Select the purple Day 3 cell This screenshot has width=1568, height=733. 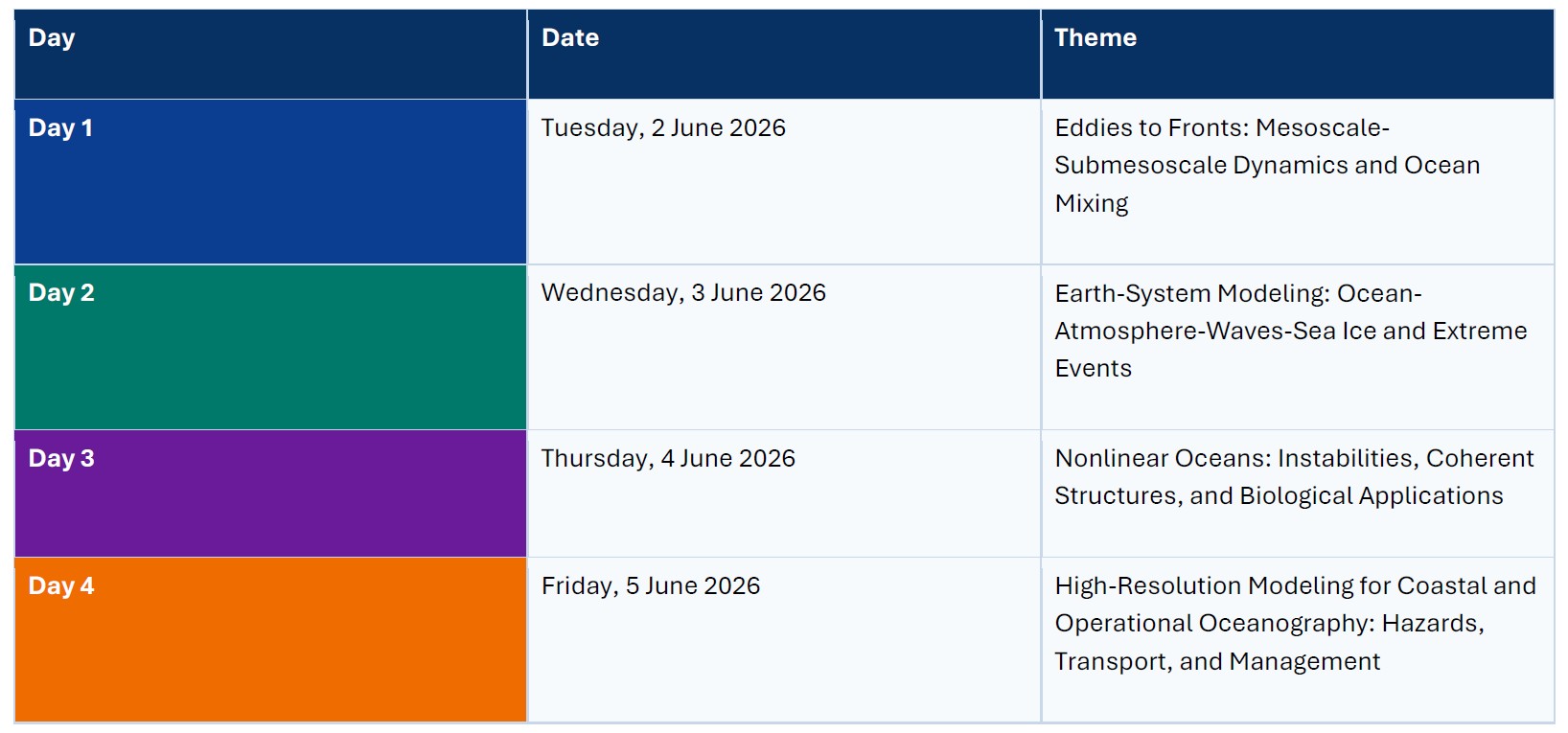tap(270, 493)
